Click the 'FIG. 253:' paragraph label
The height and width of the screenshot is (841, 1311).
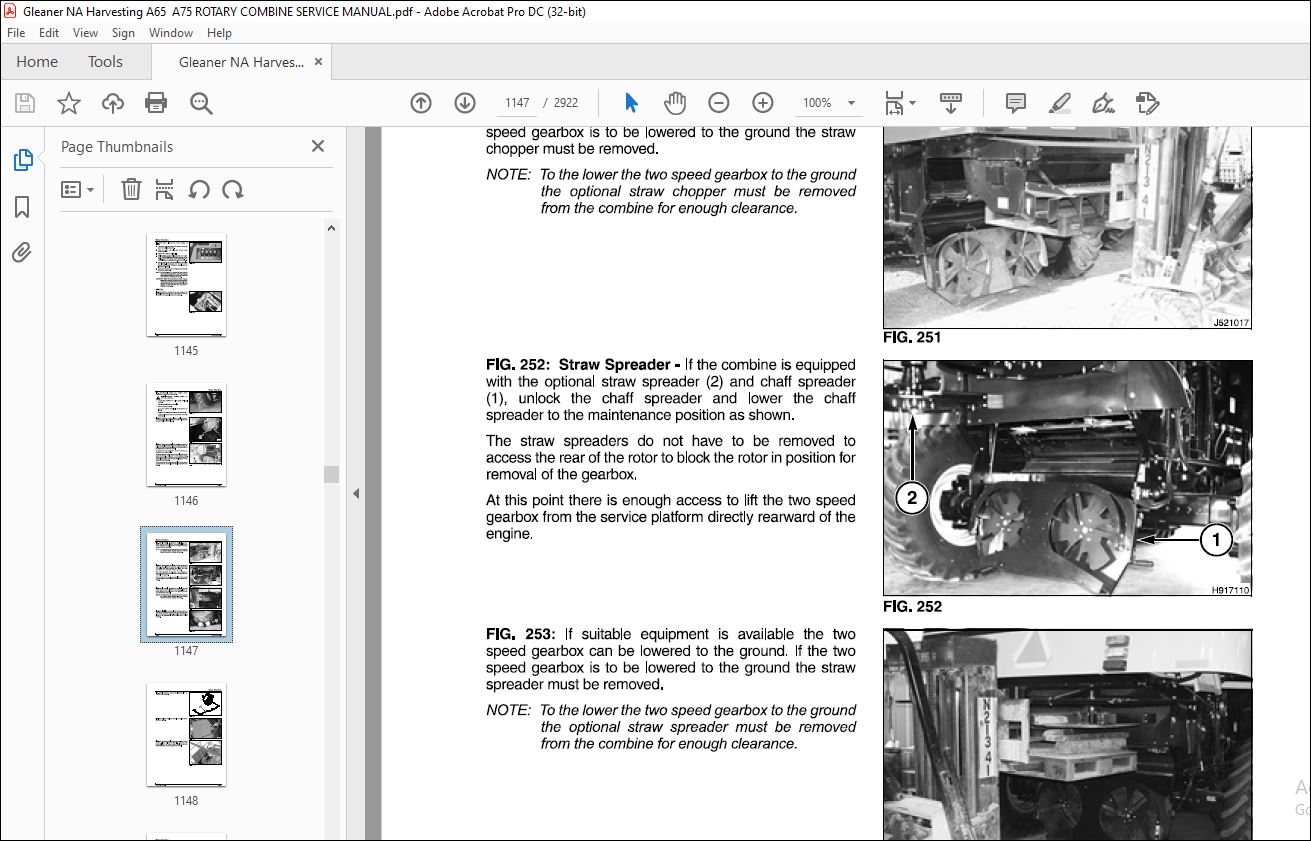coord(521,634)
